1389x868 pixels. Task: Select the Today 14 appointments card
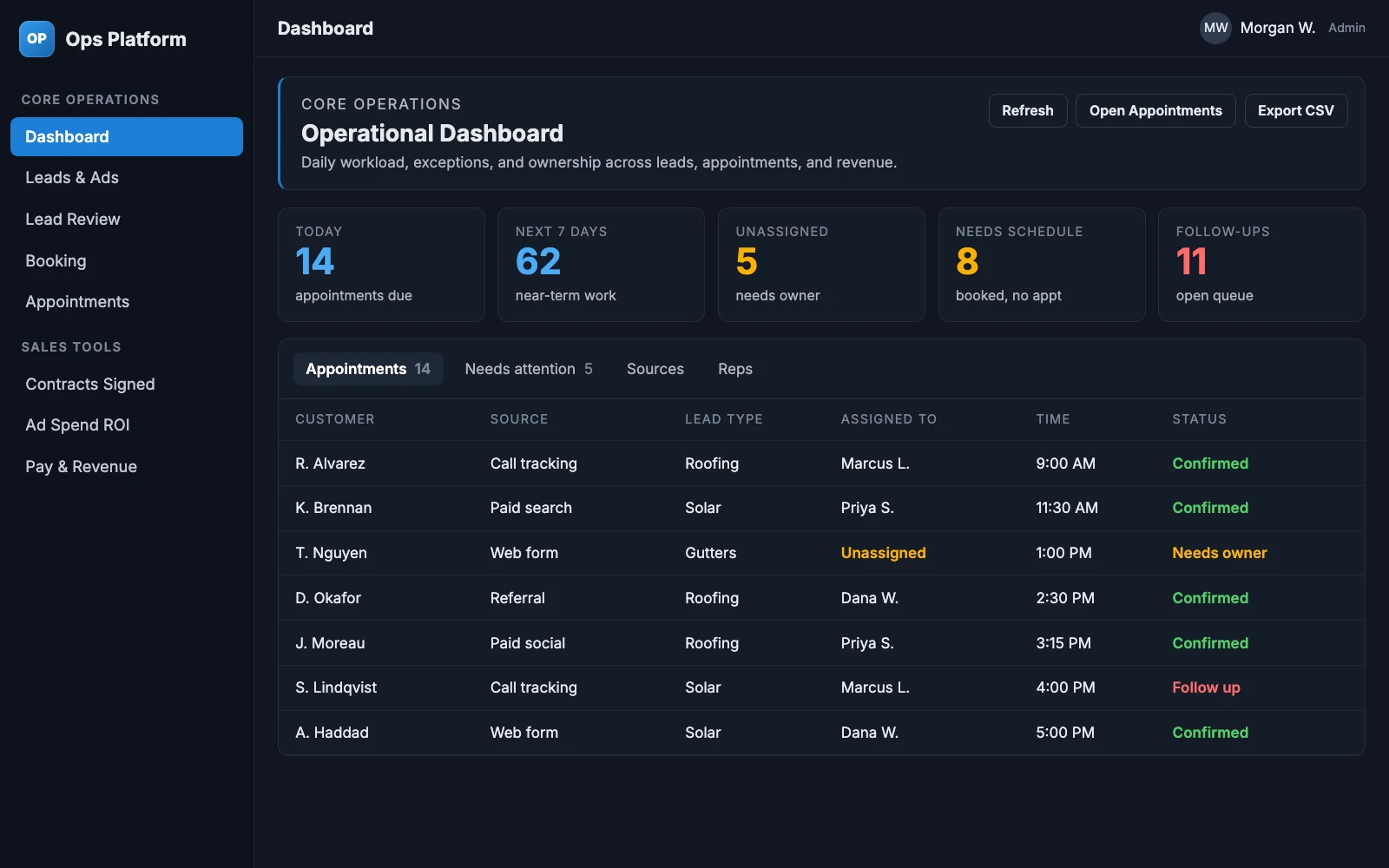[381, 265]
